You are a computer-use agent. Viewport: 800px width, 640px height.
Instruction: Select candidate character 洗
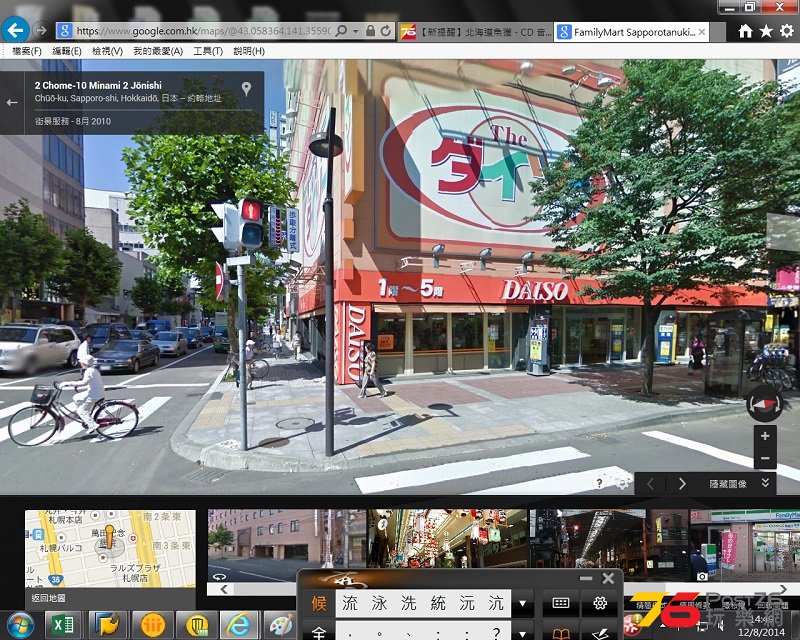point(408,603)
